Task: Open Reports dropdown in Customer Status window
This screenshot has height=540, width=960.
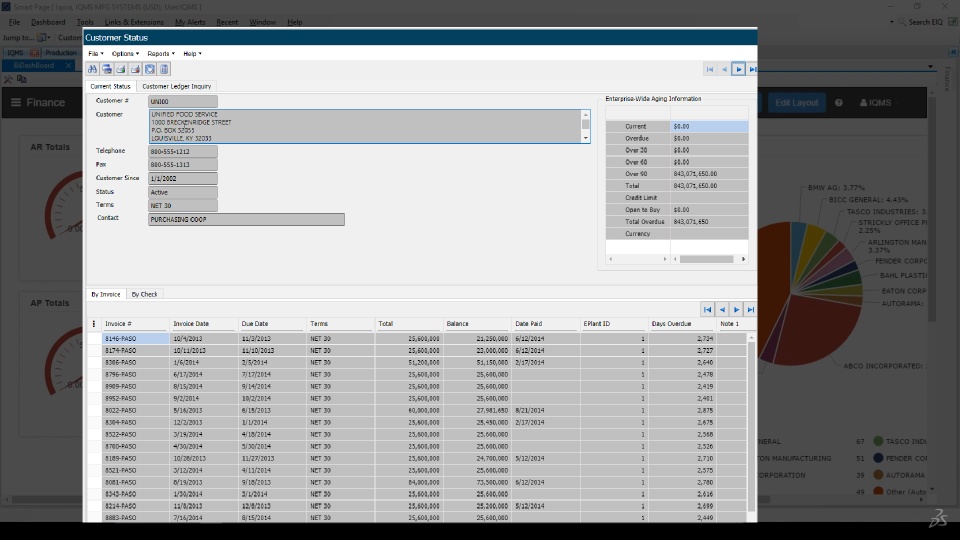Action: [160, 54]
